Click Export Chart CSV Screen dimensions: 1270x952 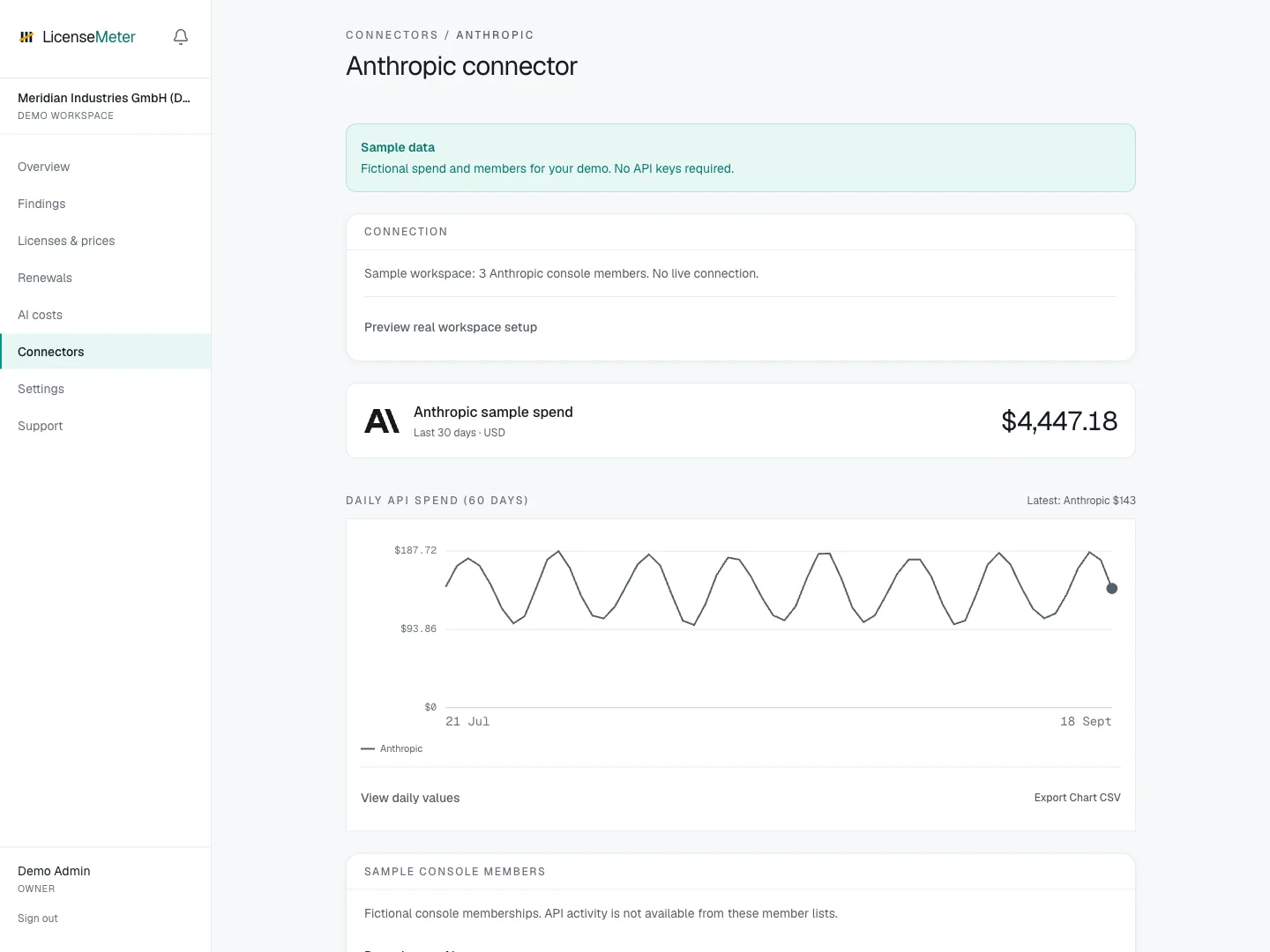click(x=1077, y=798)
